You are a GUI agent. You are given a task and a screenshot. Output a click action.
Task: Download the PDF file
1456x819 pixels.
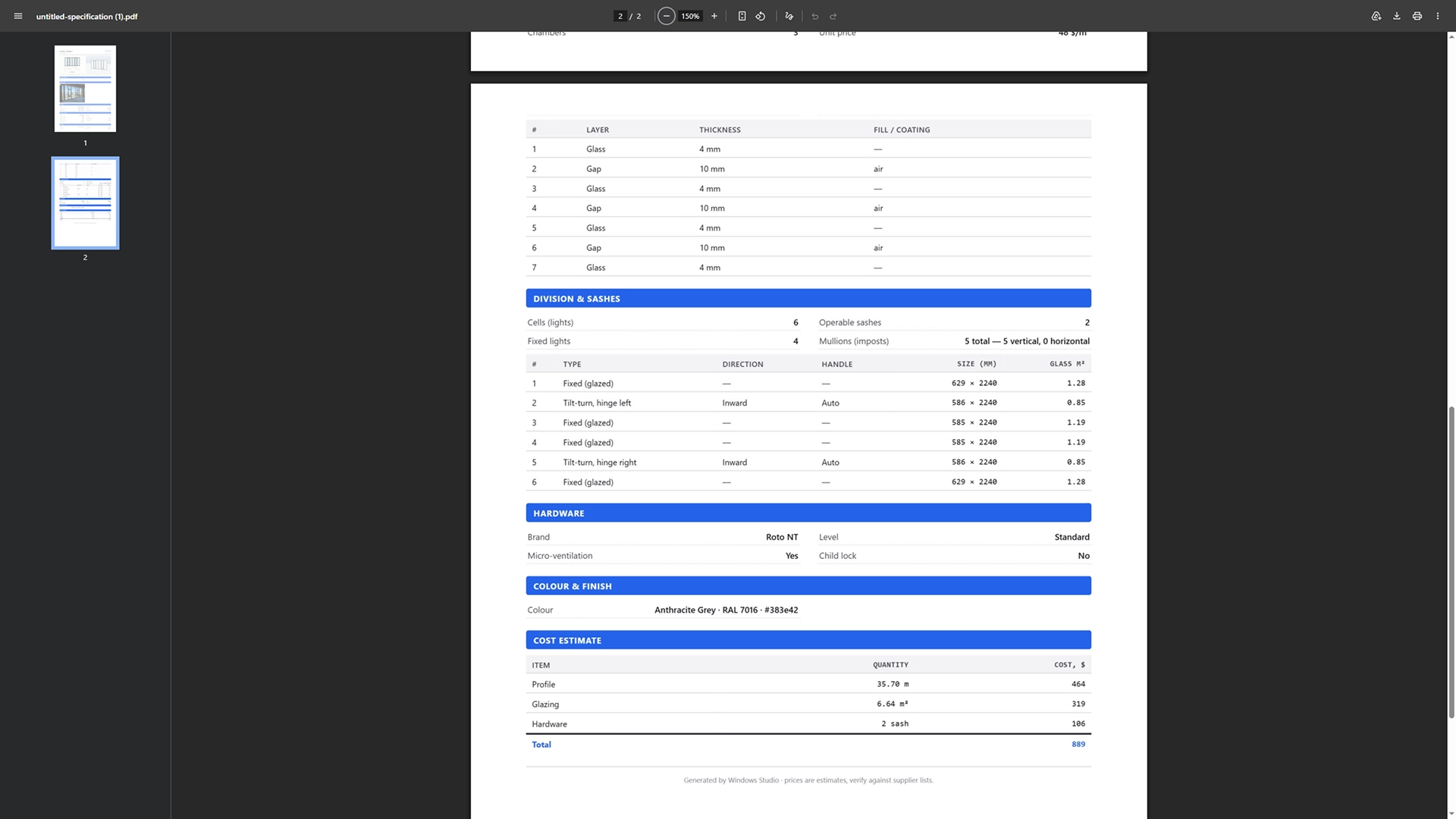[1396, 16]
